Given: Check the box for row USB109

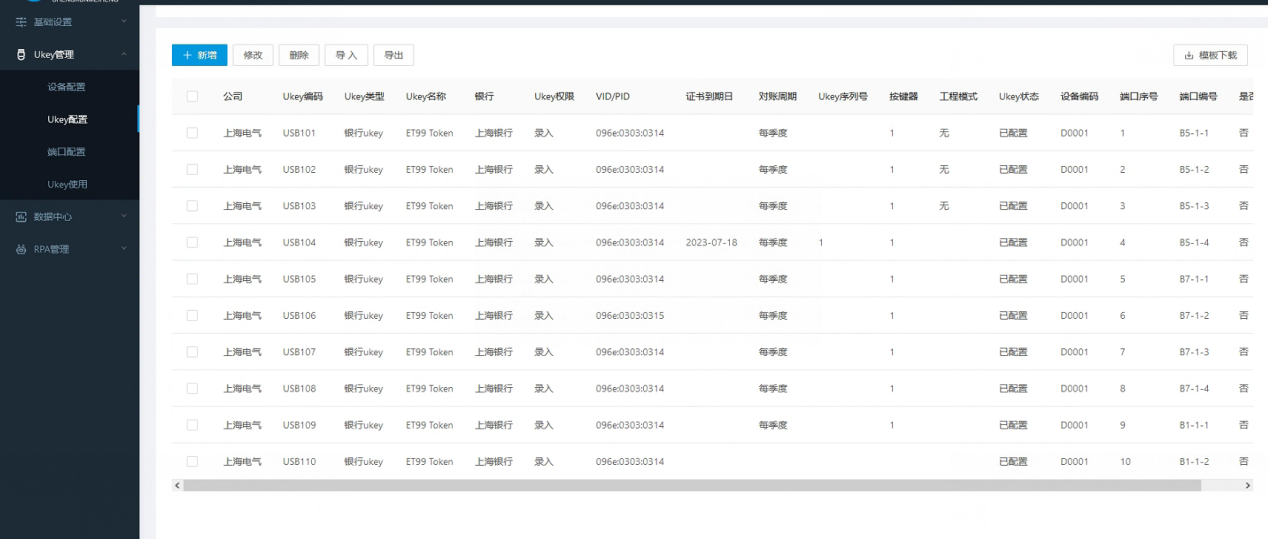Looking at the screenshot, I should coord(192,425).
